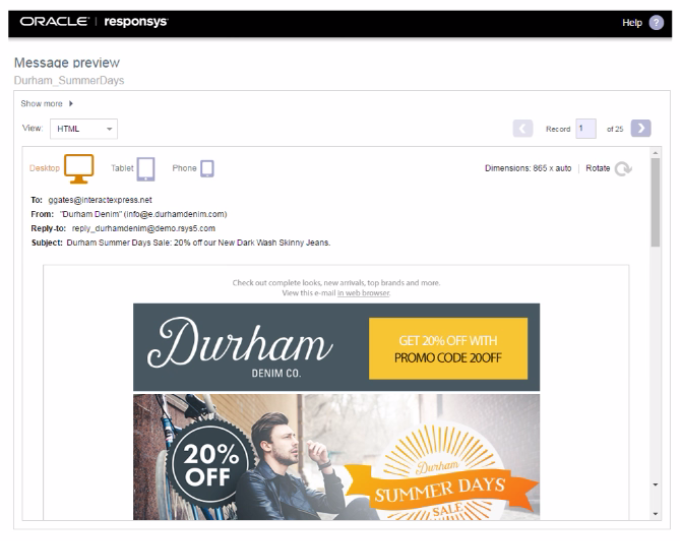The width and height of the screenshot is (680, 541).
Task: Select the Desktop monitor icon
Action: [x=79, y=168]
